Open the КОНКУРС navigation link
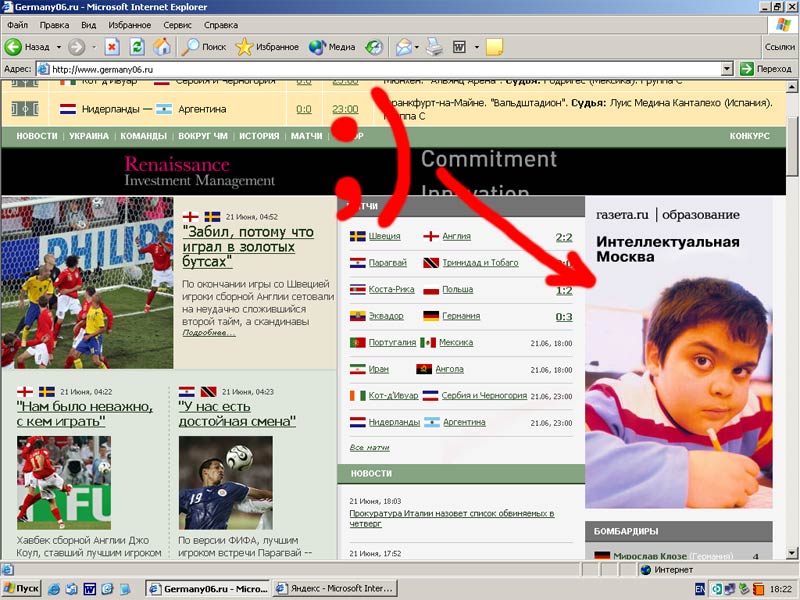The width and height of the screenshot is (800, 600). 749,136
